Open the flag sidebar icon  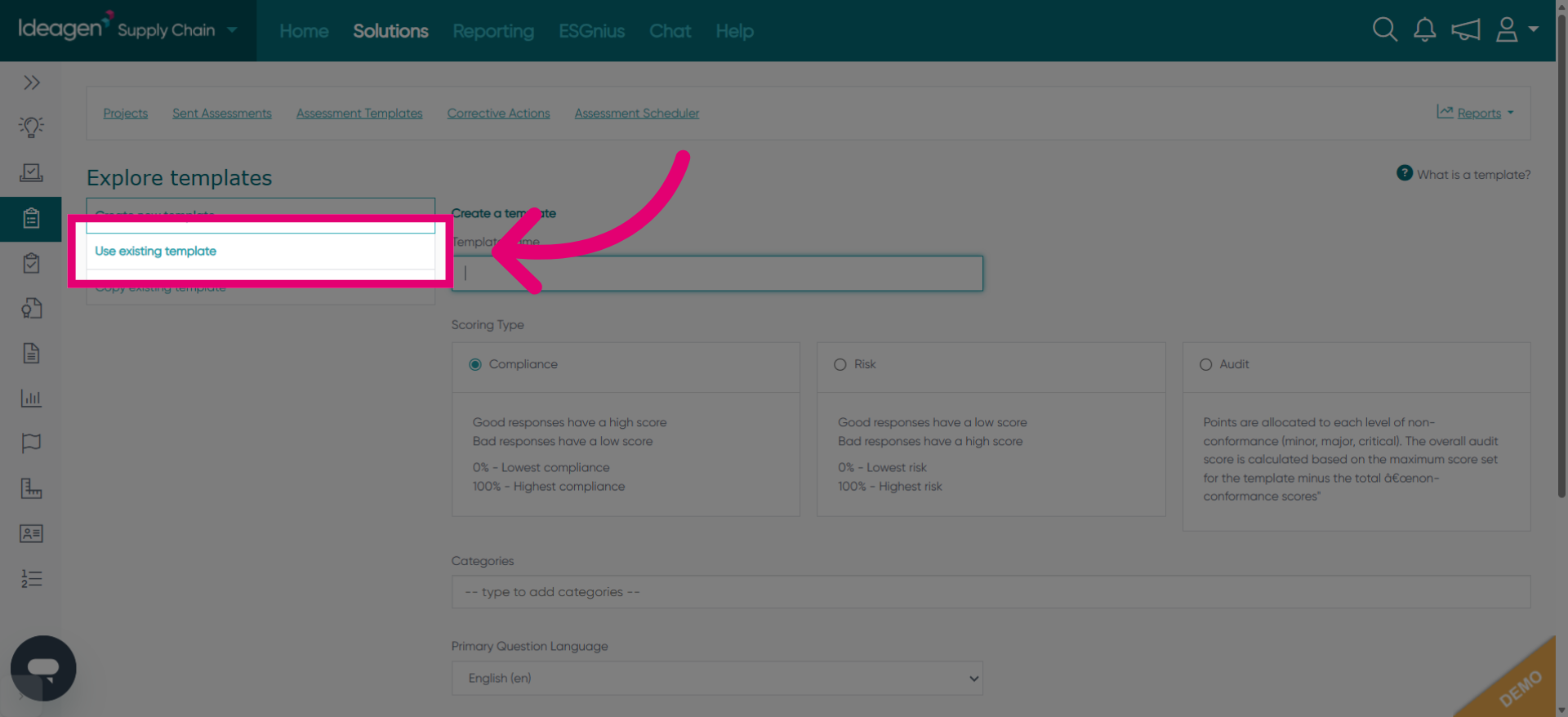31,443
